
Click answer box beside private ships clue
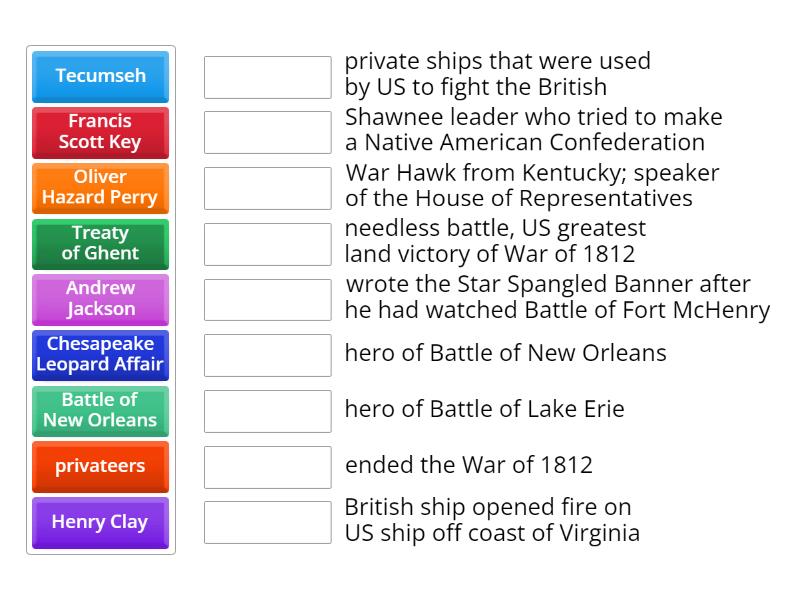click(x=266, y=77)
